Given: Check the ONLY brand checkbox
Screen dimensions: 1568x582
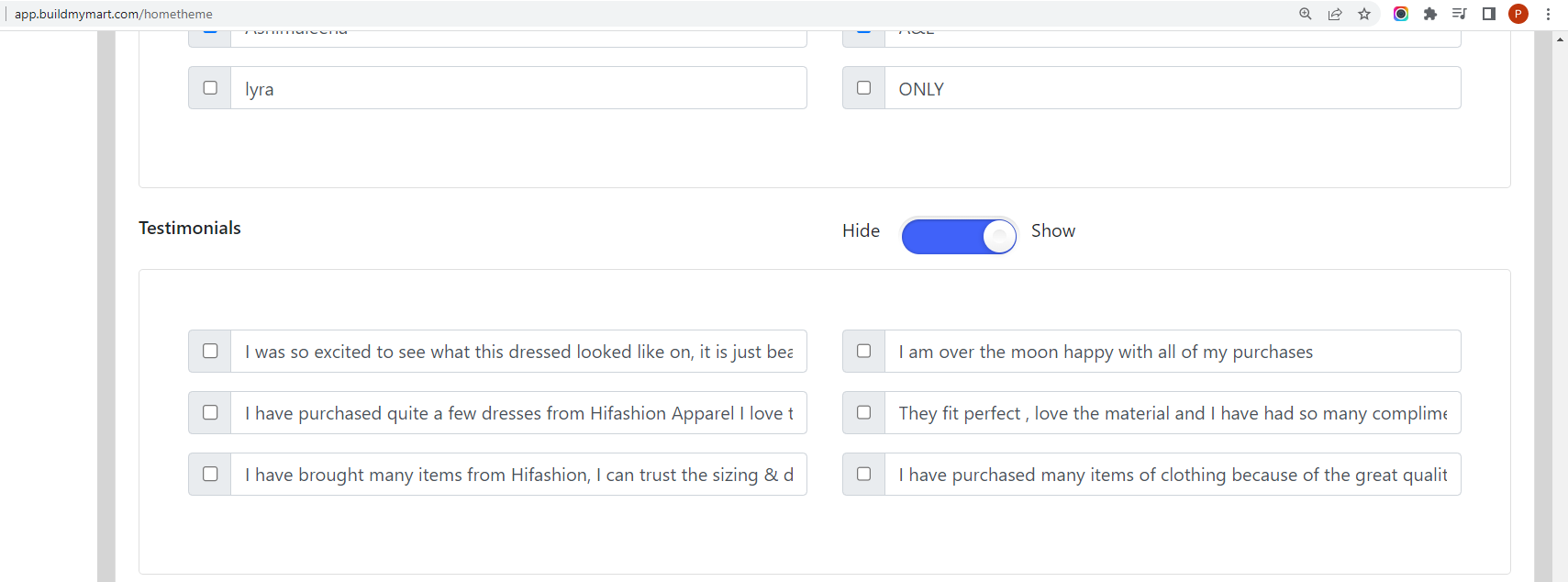Looking at the screenshot, I should point(863,88).
